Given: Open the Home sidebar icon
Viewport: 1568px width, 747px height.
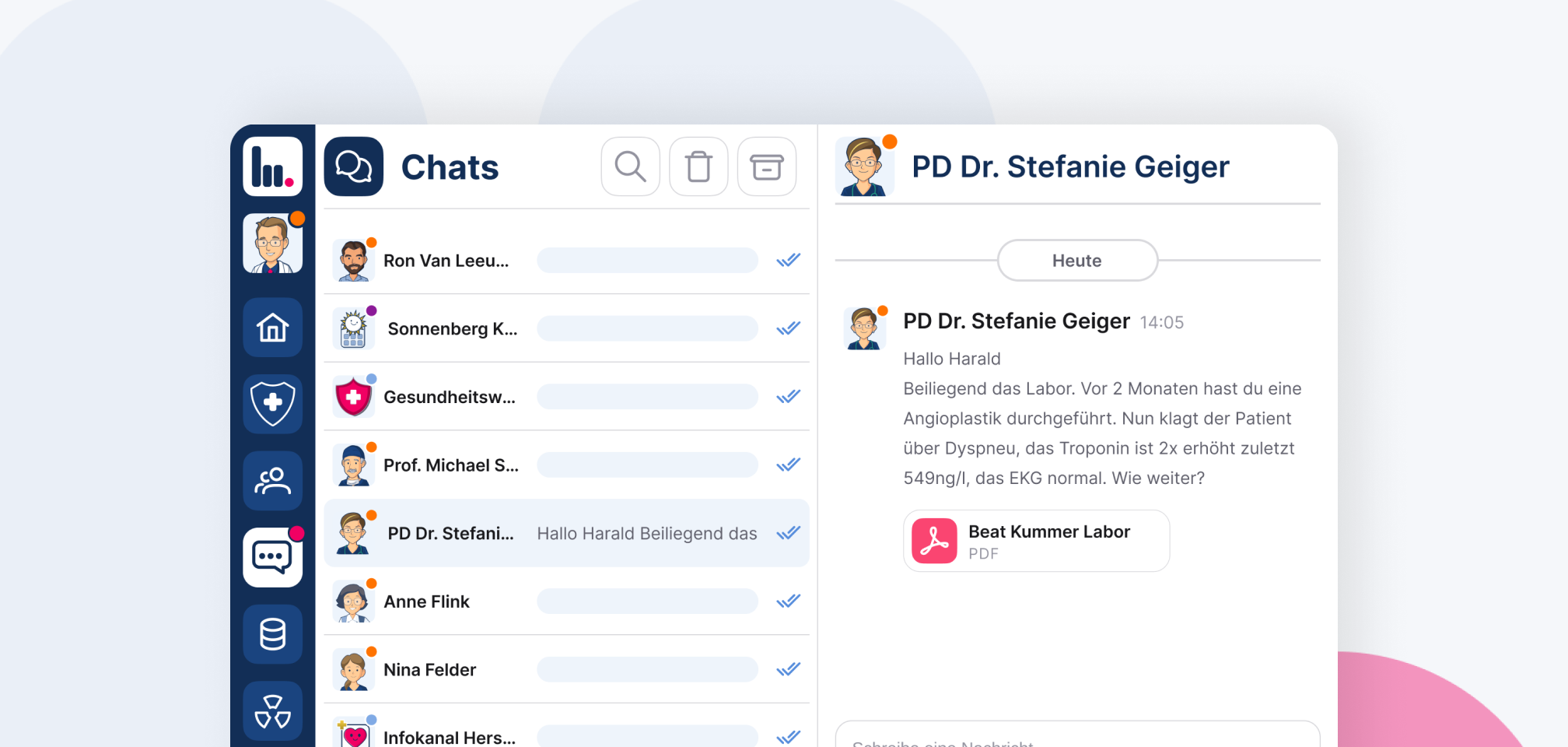Looking at the screenshot, I should [x=272, y=328].
